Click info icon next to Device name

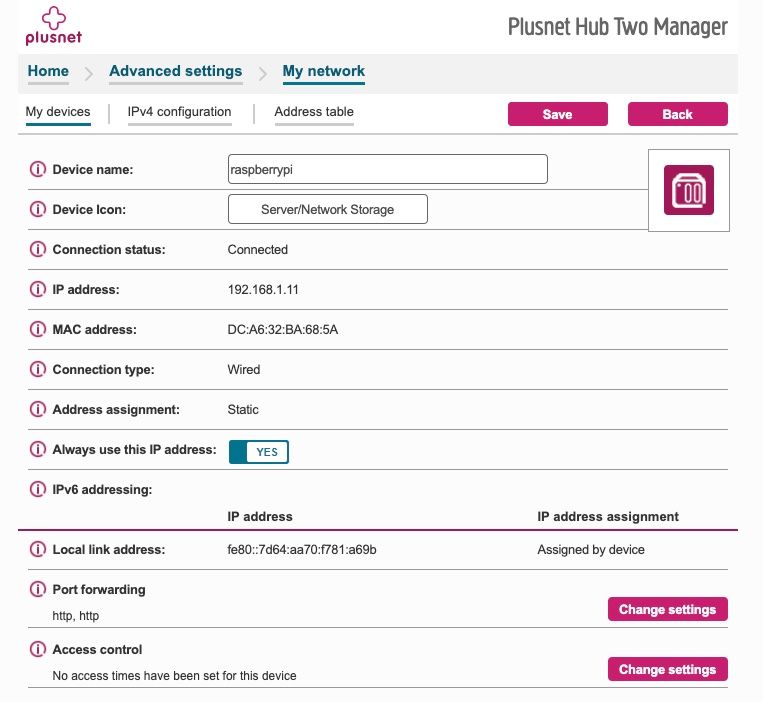pos(38,170)
